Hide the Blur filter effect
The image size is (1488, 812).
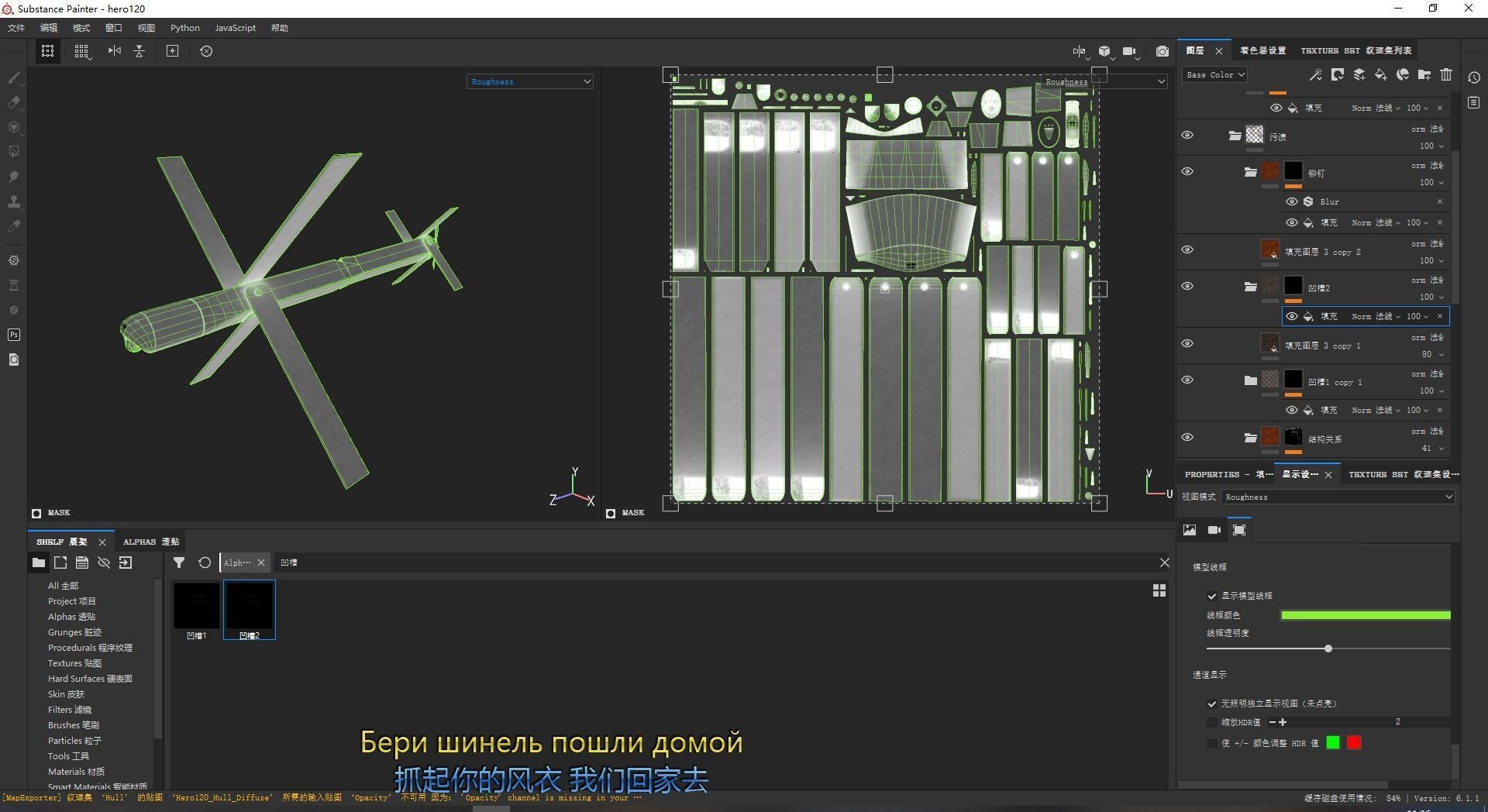(x=1291, y=201)
